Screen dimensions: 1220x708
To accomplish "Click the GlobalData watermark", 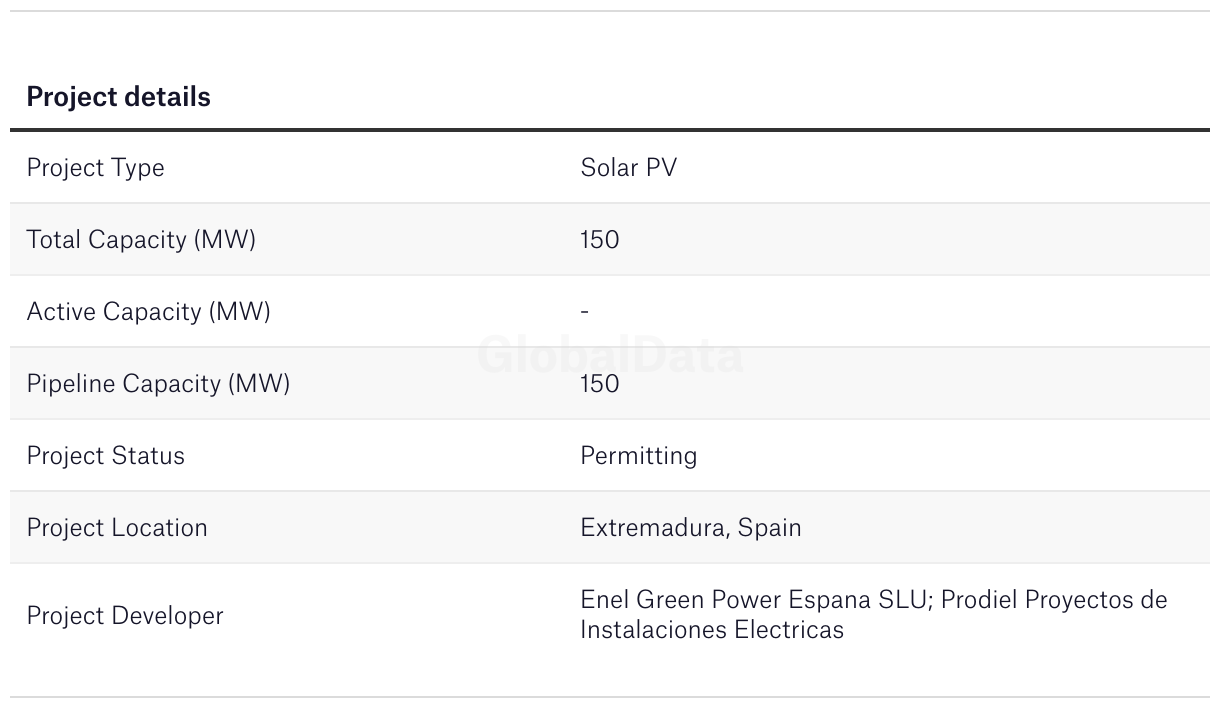I will click(610, 356).
